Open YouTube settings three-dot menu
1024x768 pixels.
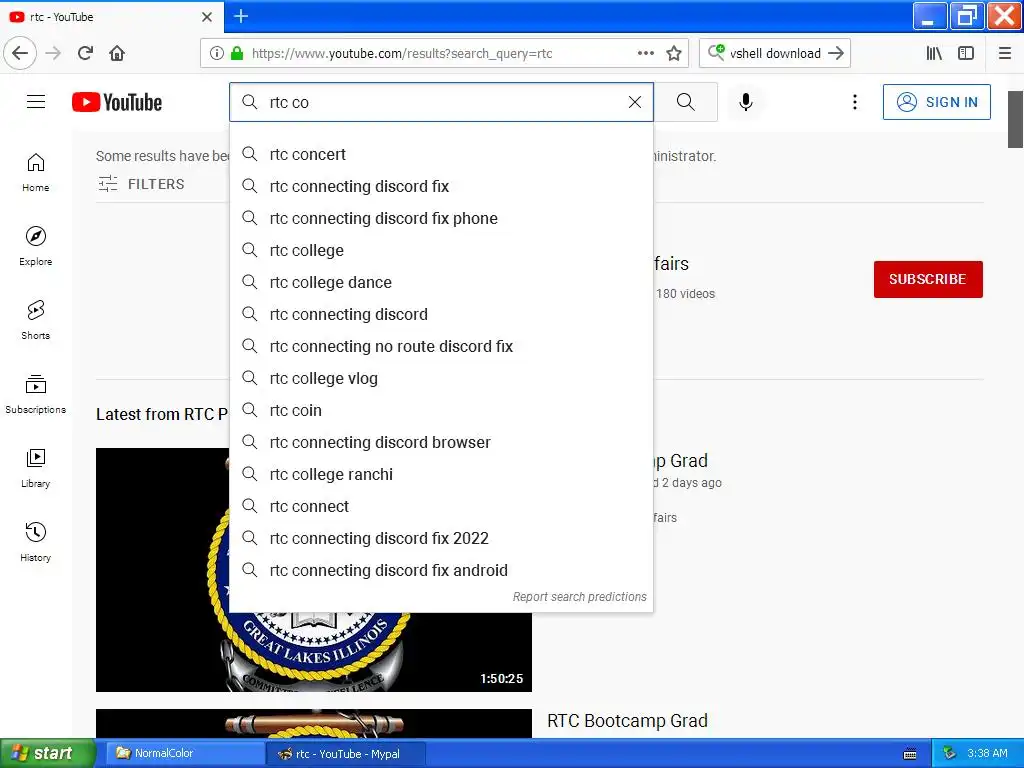(855, 102)
